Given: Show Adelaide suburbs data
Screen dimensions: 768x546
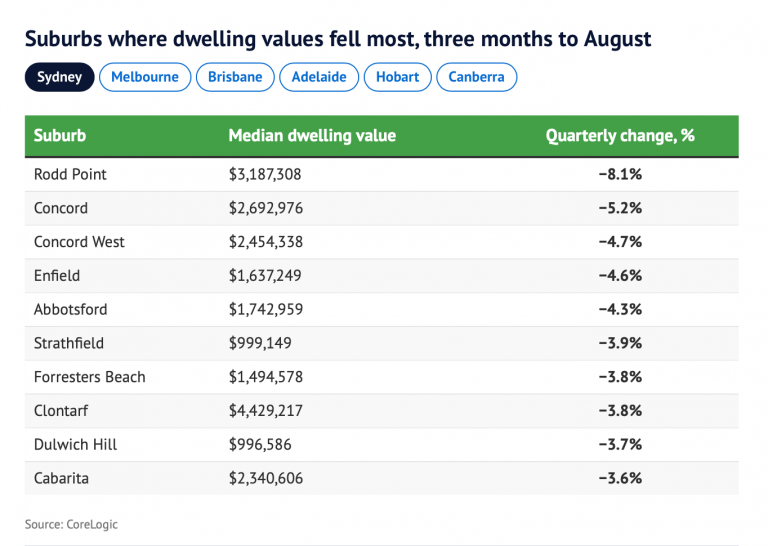Looking at the screenshot, I should (x=317, y=77).
